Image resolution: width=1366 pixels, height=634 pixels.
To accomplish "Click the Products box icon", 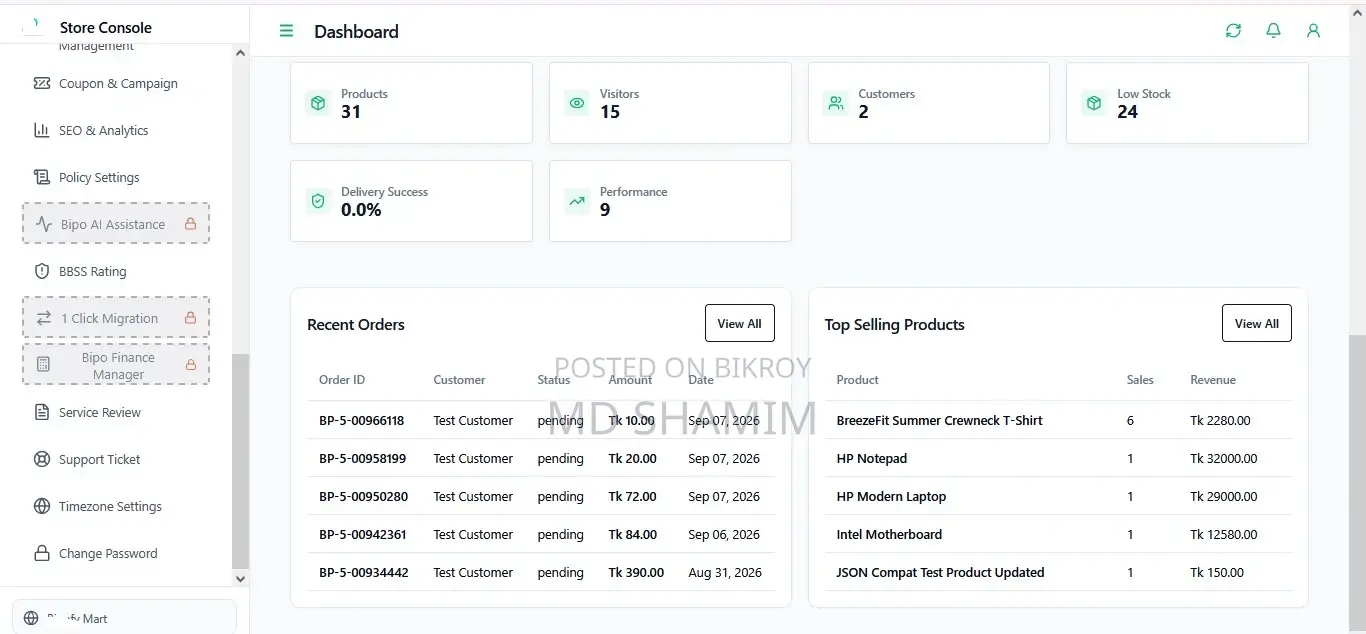I will pos(318,103).
